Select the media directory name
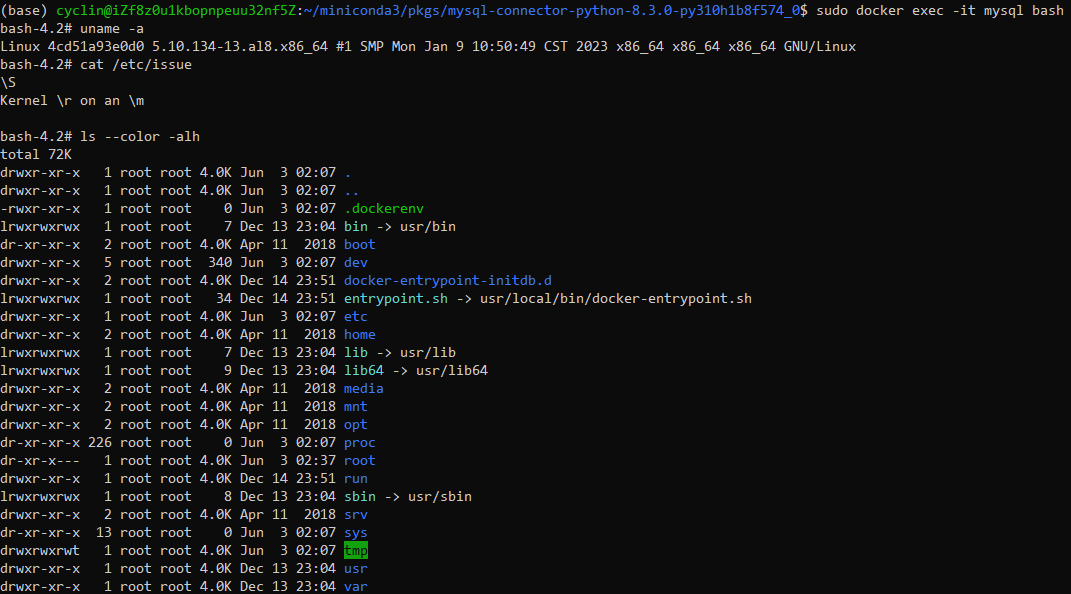1071x594 pixels. coord(363,388)
